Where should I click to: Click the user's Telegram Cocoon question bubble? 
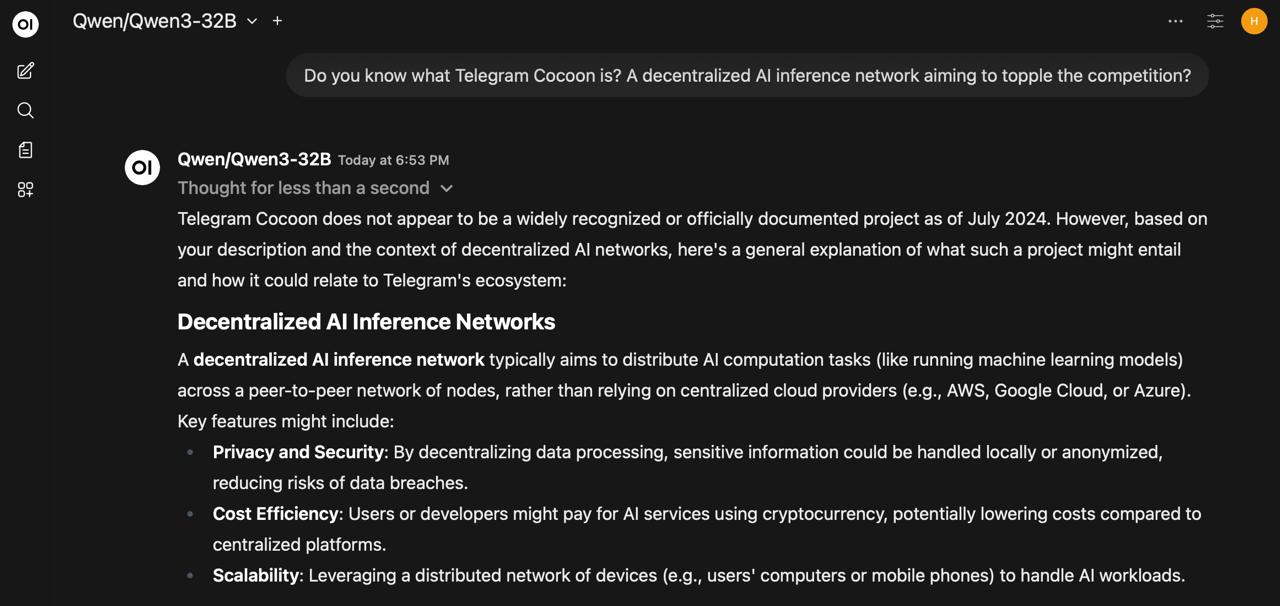[746, 74]
